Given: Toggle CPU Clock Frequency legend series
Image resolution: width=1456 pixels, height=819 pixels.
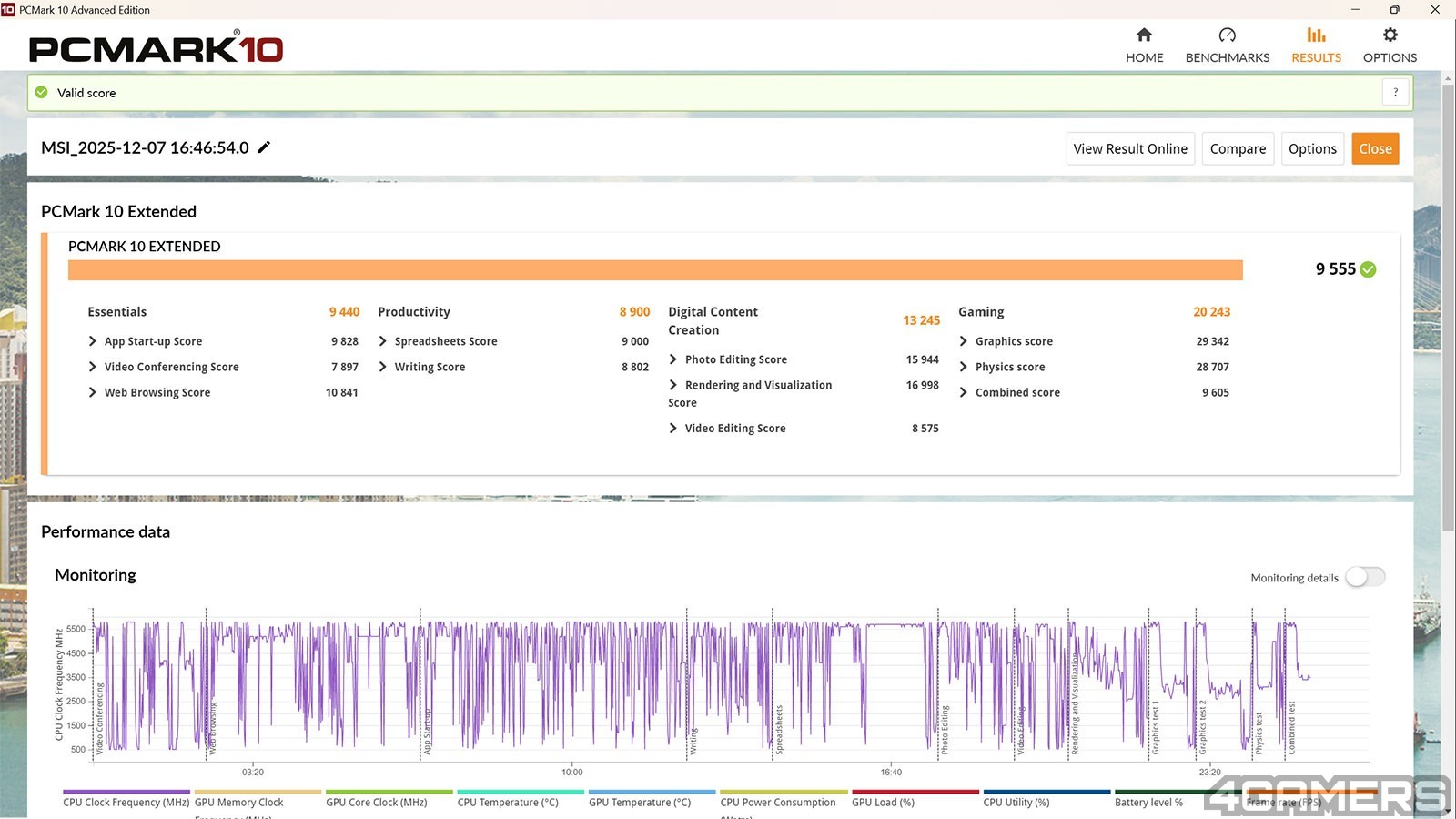Looking at the screenshot, I should (x=126, y=803).
